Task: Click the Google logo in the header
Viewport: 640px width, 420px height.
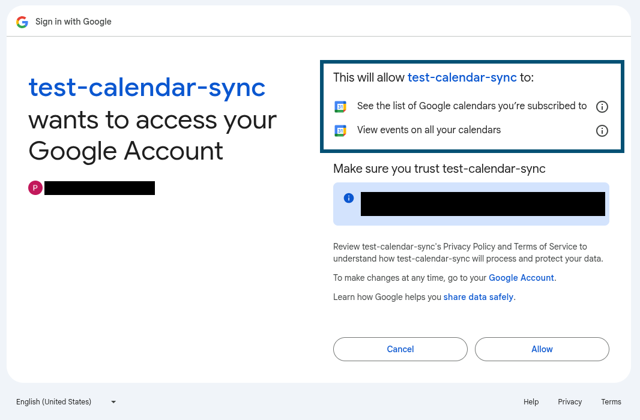Action: click(x=22, y=22)
